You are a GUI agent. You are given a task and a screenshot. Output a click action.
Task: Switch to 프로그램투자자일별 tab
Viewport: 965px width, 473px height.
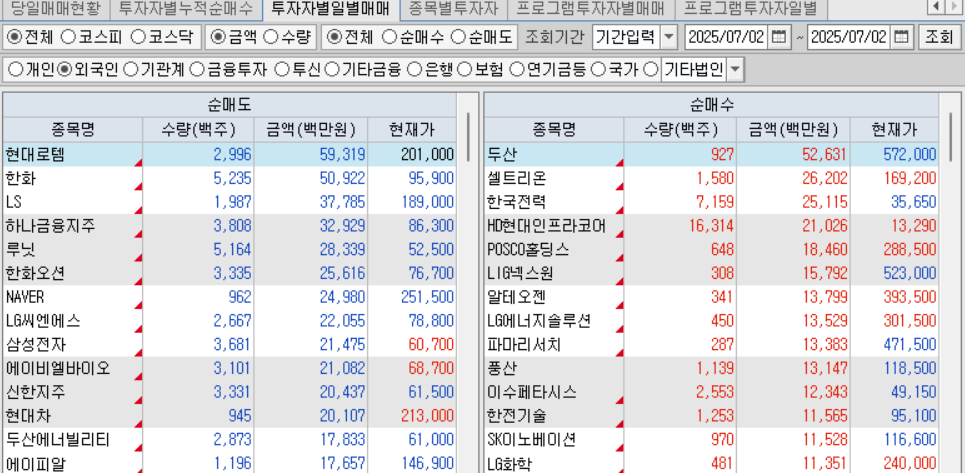(750, 8)
